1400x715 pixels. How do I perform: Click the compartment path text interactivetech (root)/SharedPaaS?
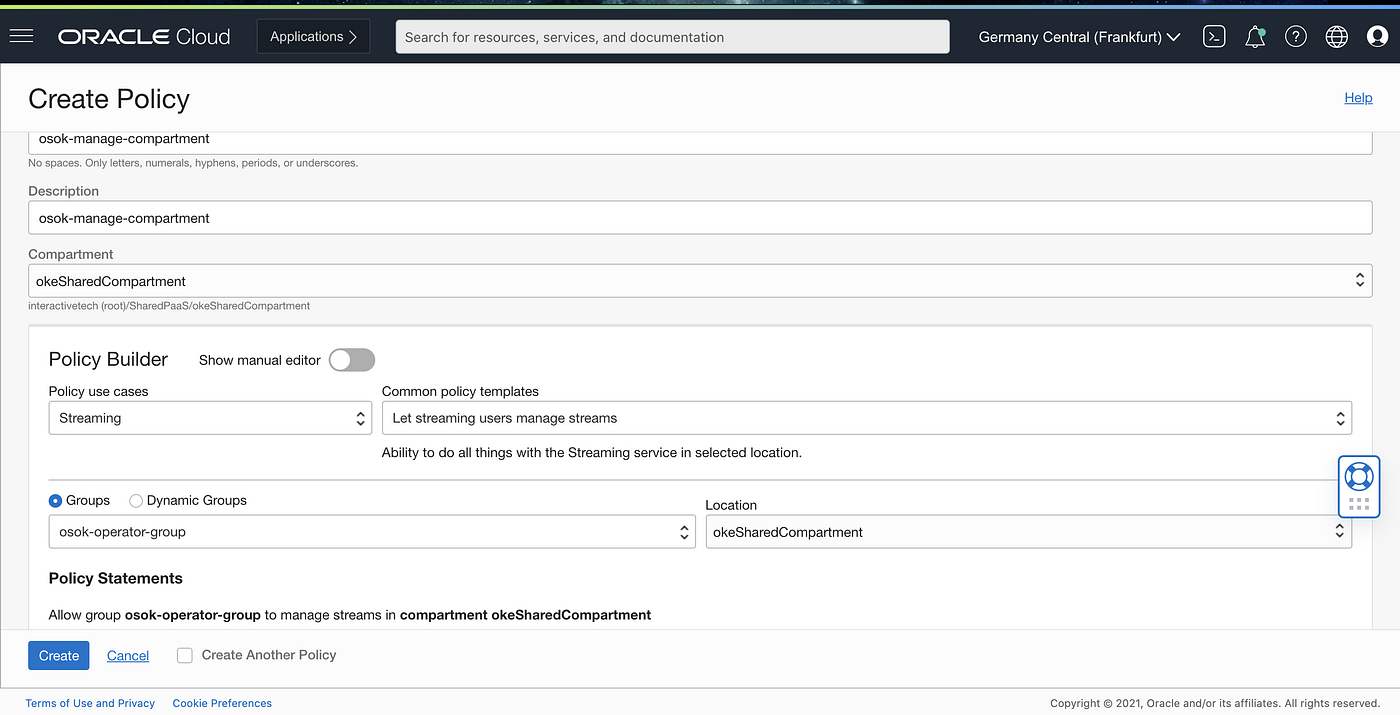[169, 305]
